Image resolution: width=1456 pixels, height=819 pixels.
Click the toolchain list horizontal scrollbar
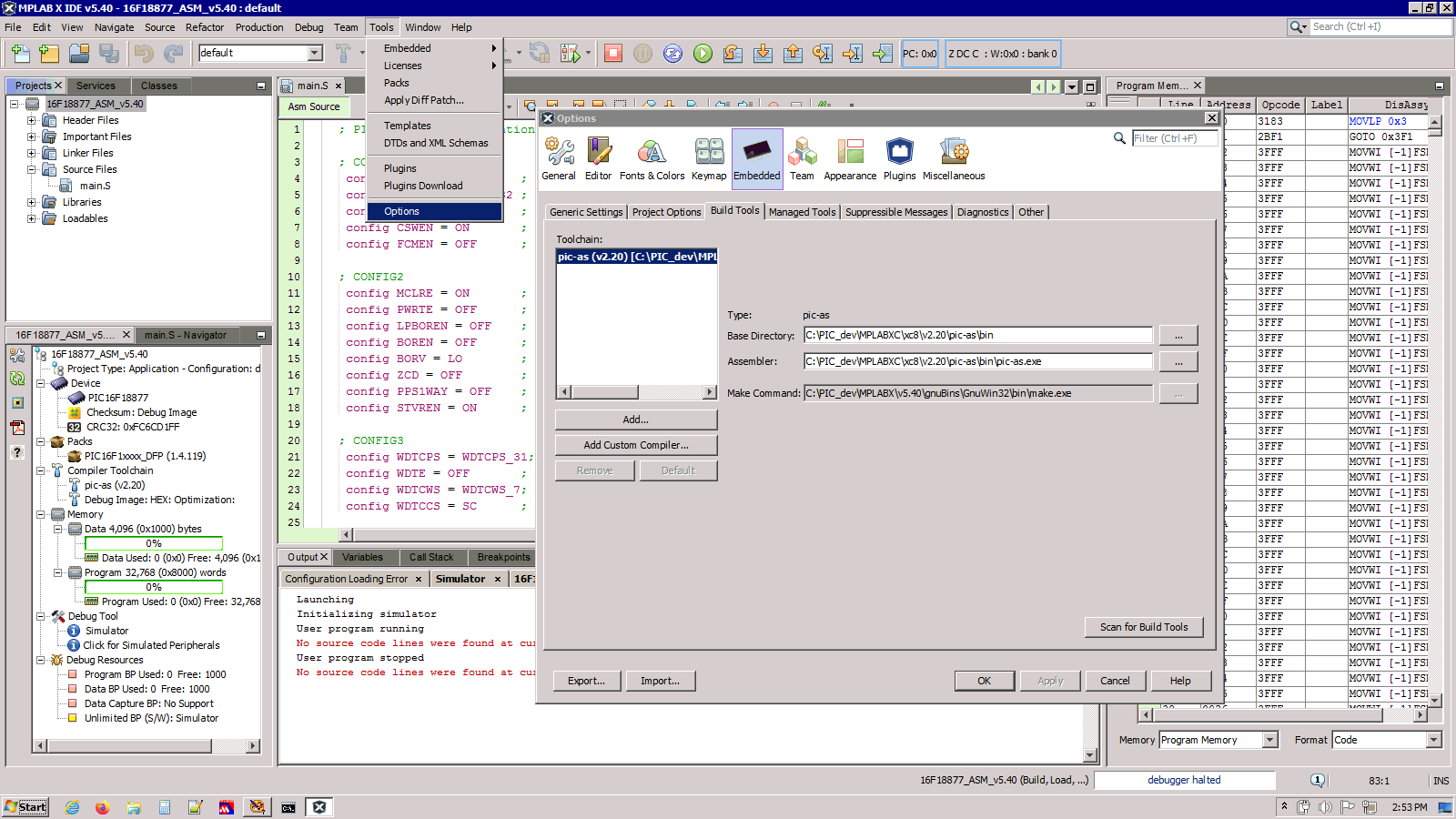(636, 392)
